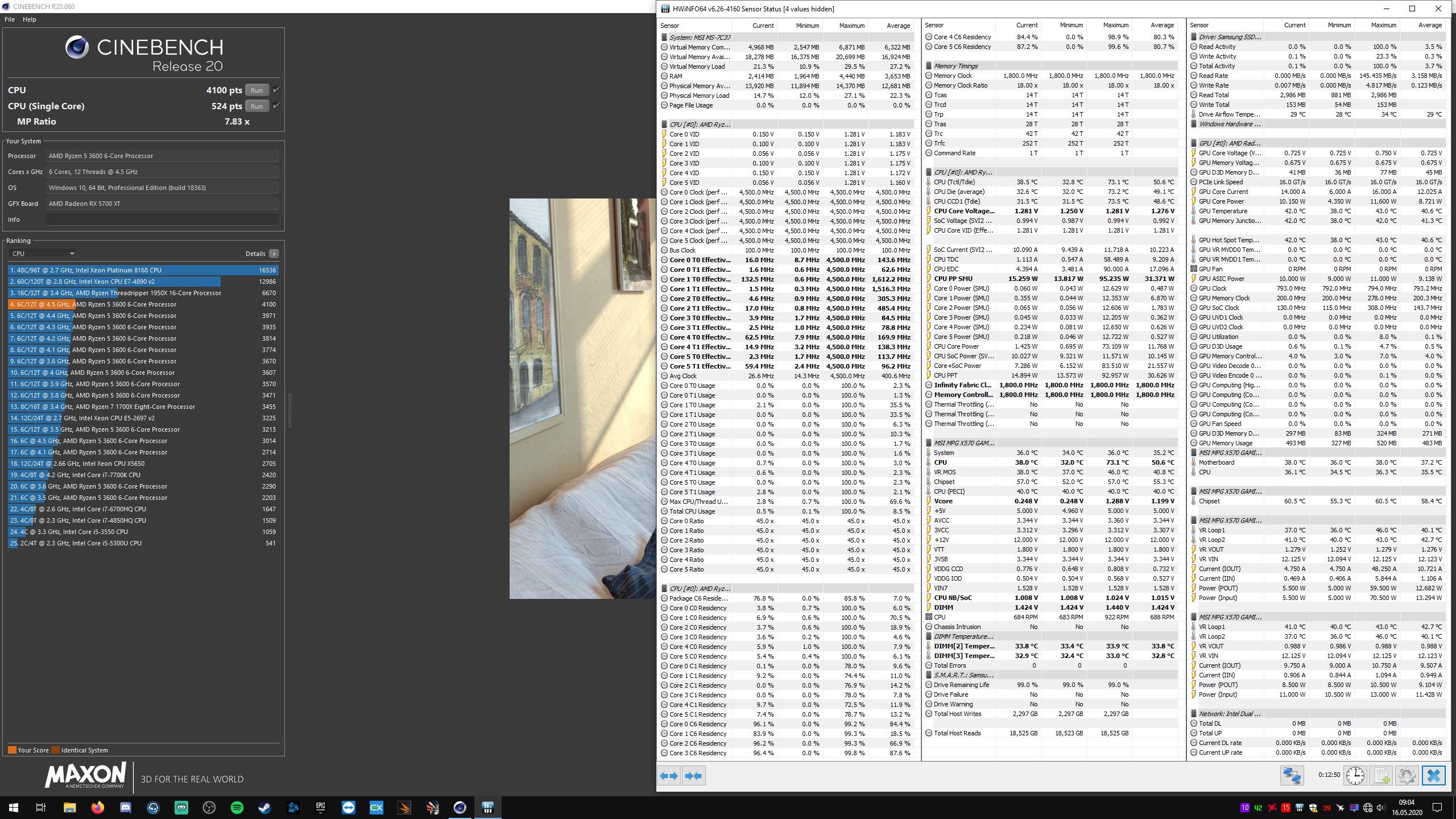Open HWiNFO sensor settings gear

[x=1407, y=776]
